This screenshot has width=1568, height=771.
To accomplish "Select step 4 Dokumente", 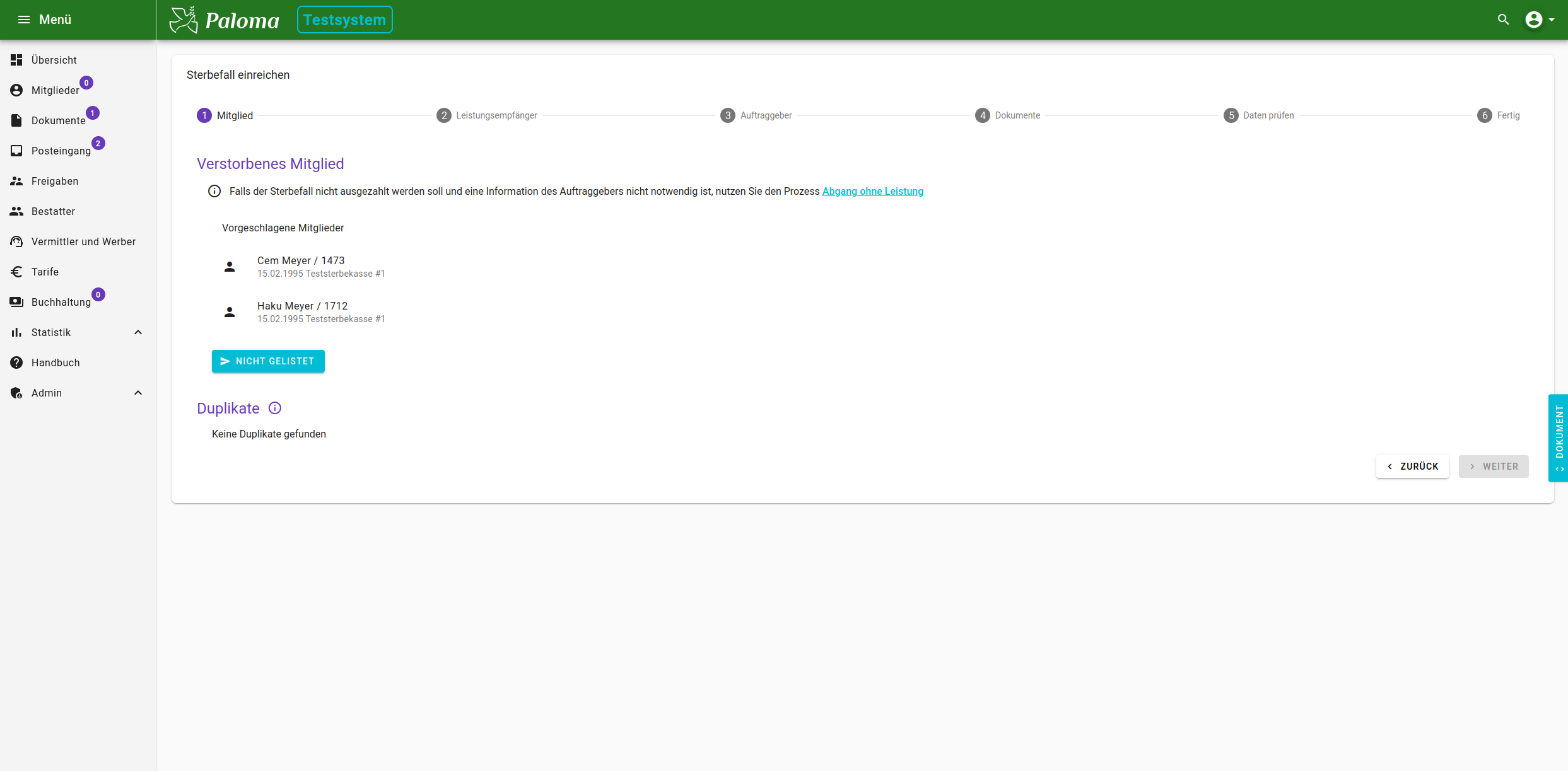I will (1008, 115).
